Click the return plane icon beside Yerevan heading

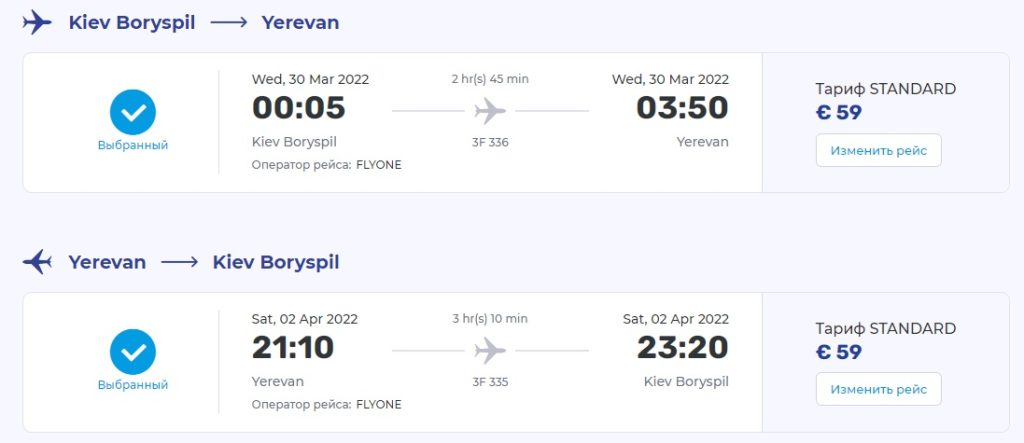tap(37, 263)
